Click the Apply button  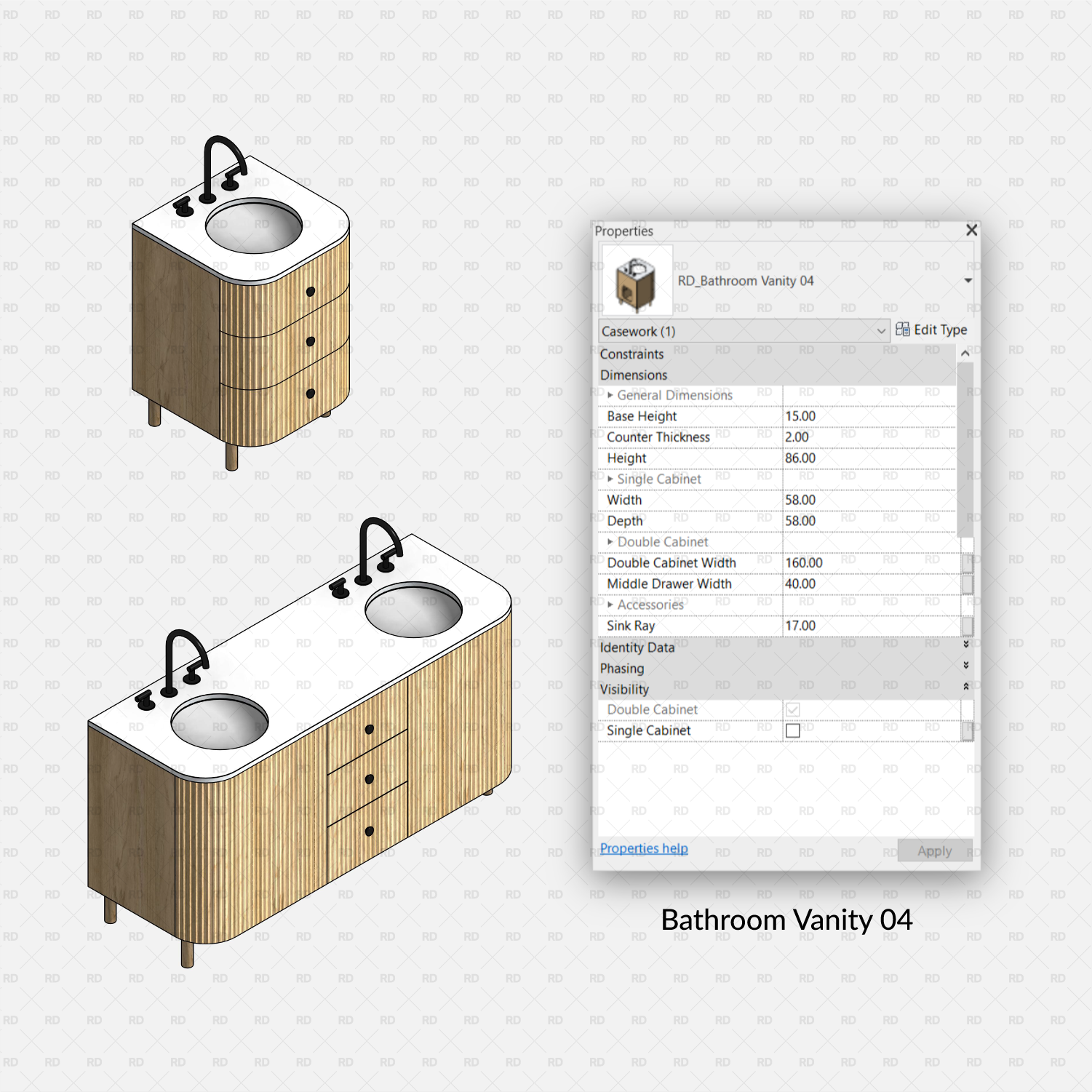[935, 850]
